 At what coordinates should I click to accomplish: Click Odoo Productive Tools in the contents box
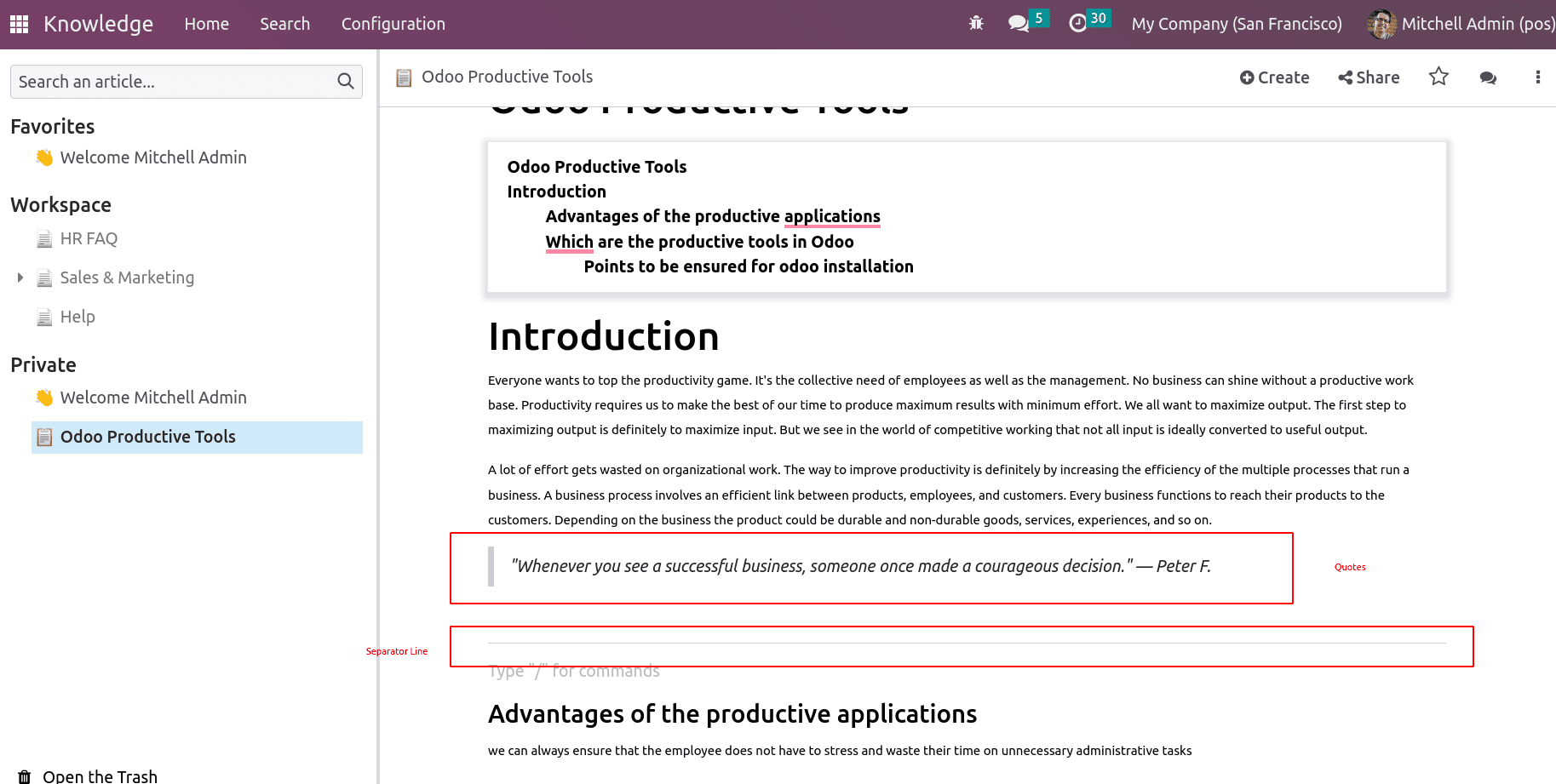pos(596,167)
